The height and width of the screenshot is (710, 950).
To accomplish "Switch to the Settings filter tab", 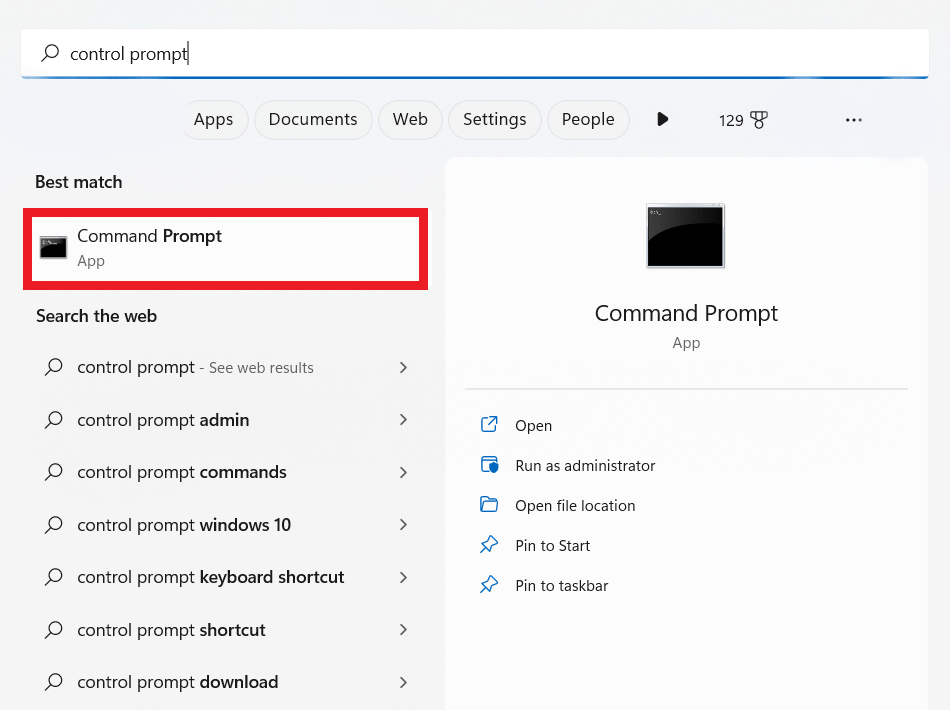I will (x=494, y=119).
